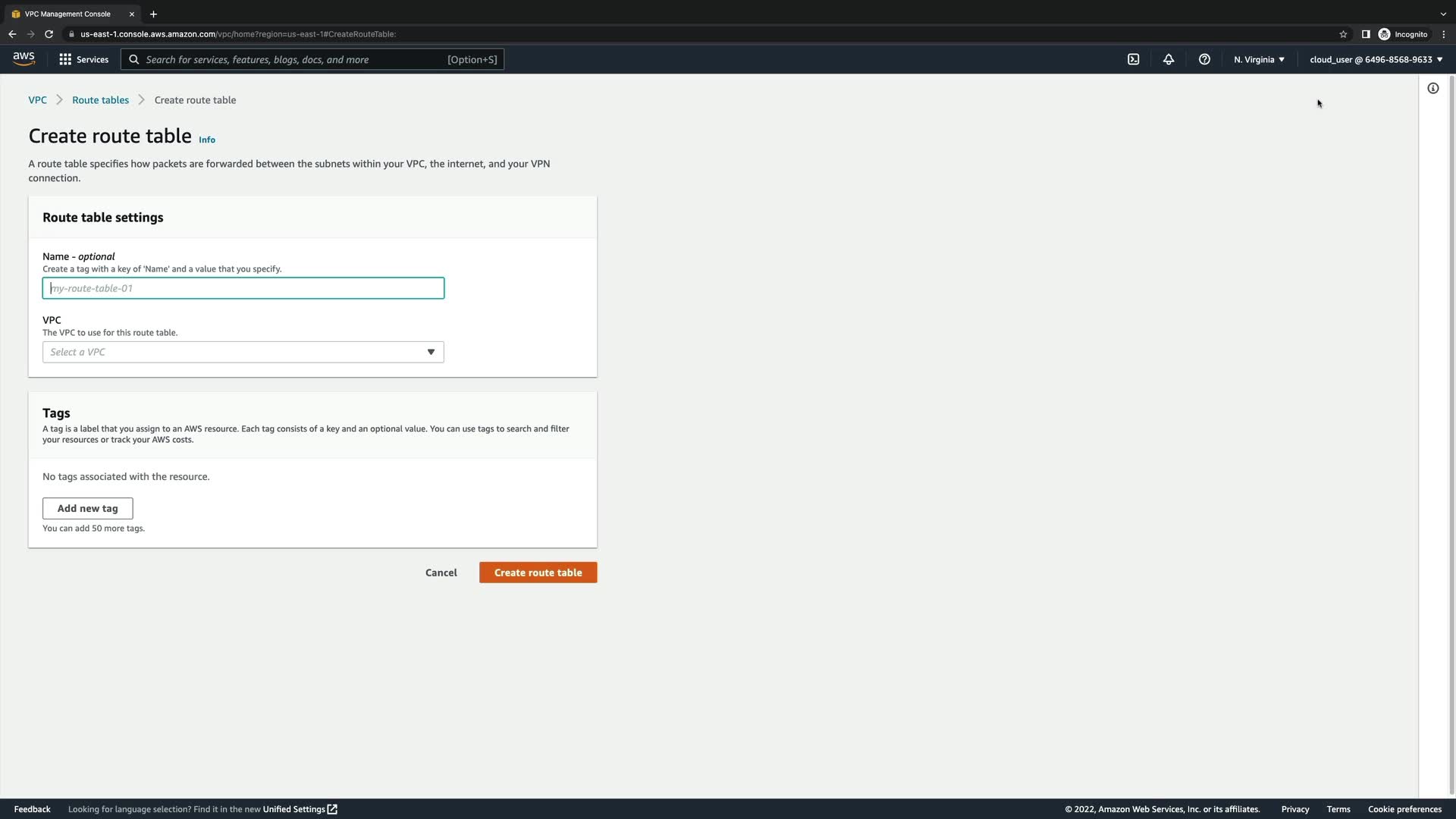
Task: Click the Add new tag button
Action: tap(87, 508)
